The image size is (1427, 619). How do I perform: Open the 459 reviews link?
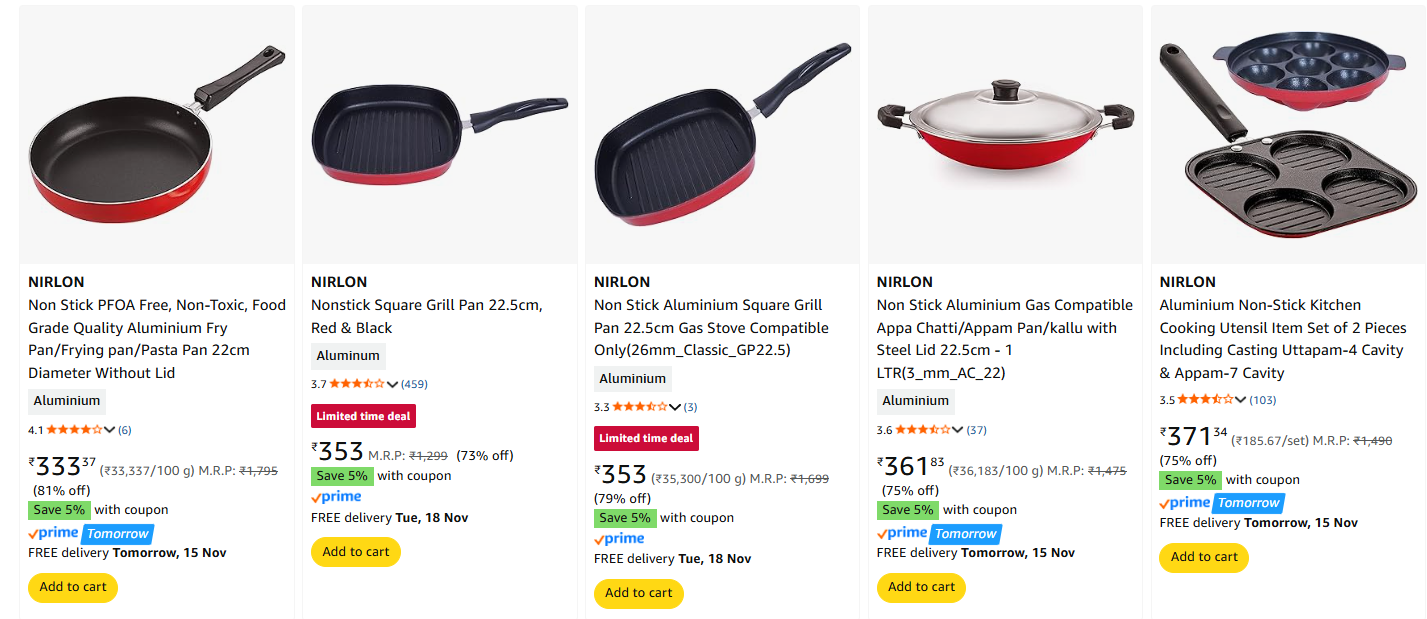[x=415, y=384]
